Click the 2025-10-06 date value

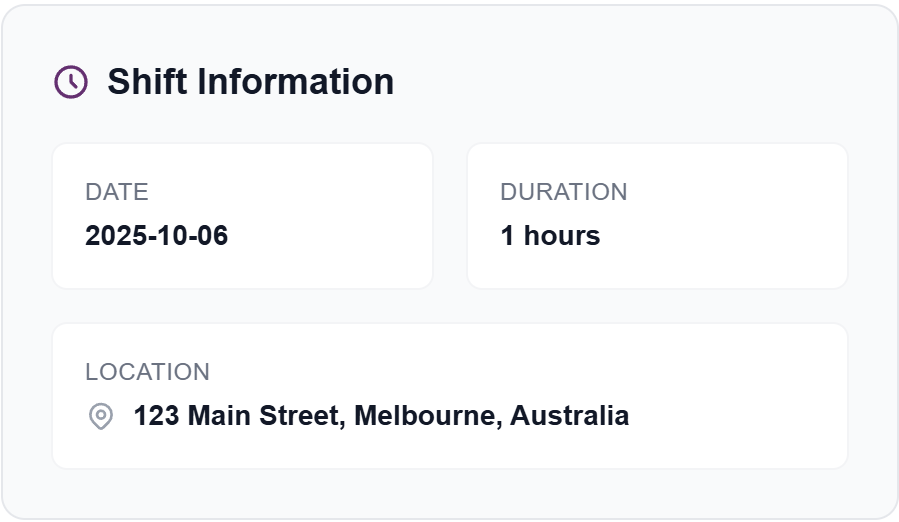coord(157,236)
